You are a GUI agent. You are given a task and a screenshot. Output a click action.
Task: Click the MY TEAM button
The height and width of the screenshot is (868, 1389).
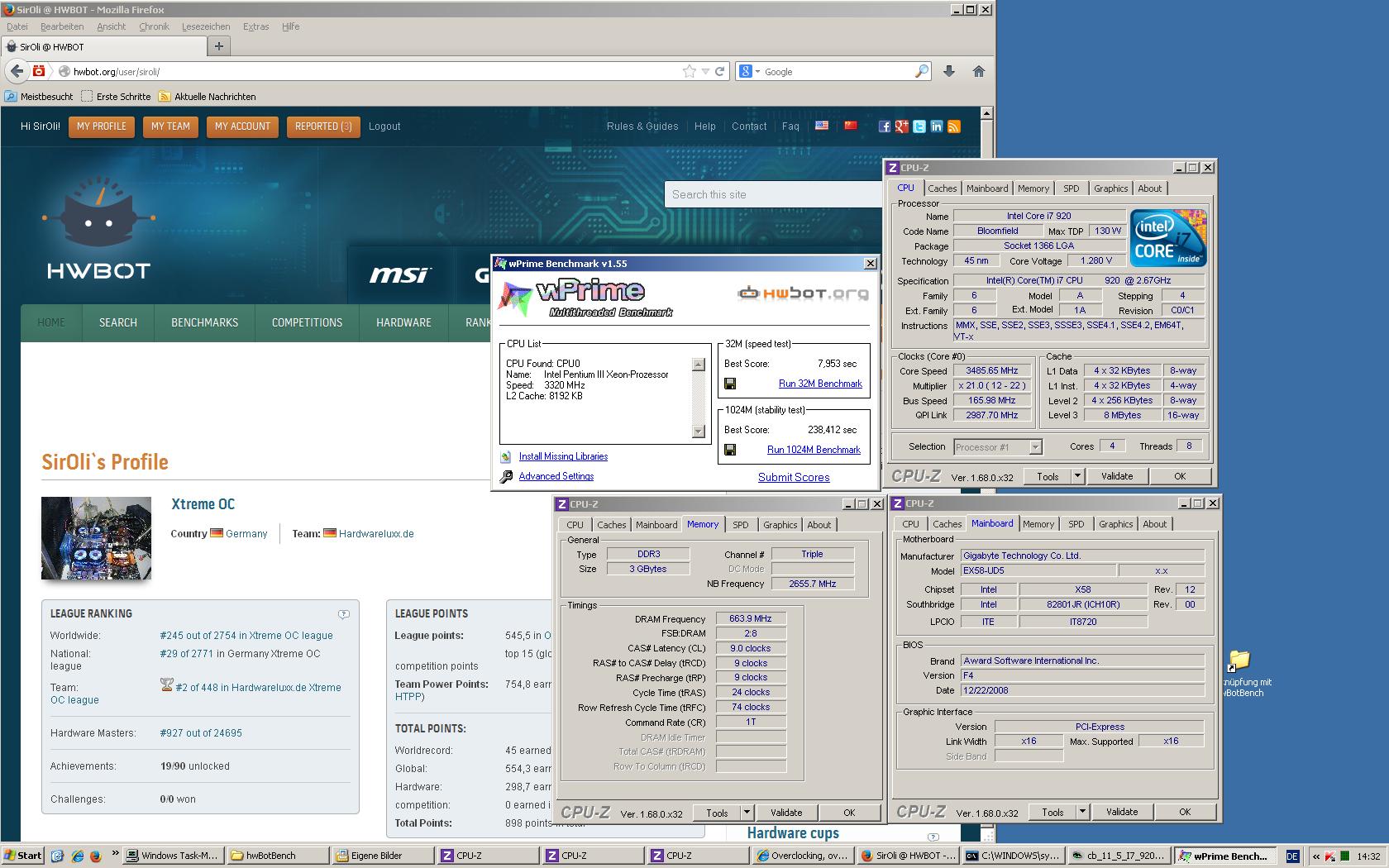[170, 126]
